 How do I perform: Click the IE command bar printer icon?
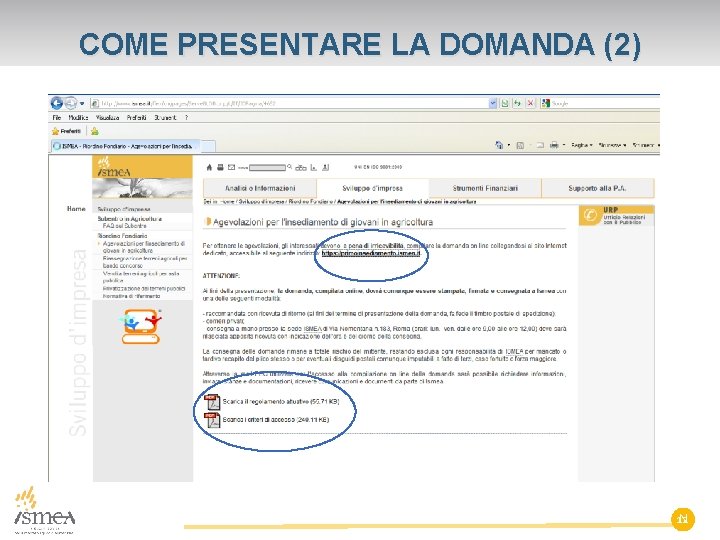tap(554, 145)
